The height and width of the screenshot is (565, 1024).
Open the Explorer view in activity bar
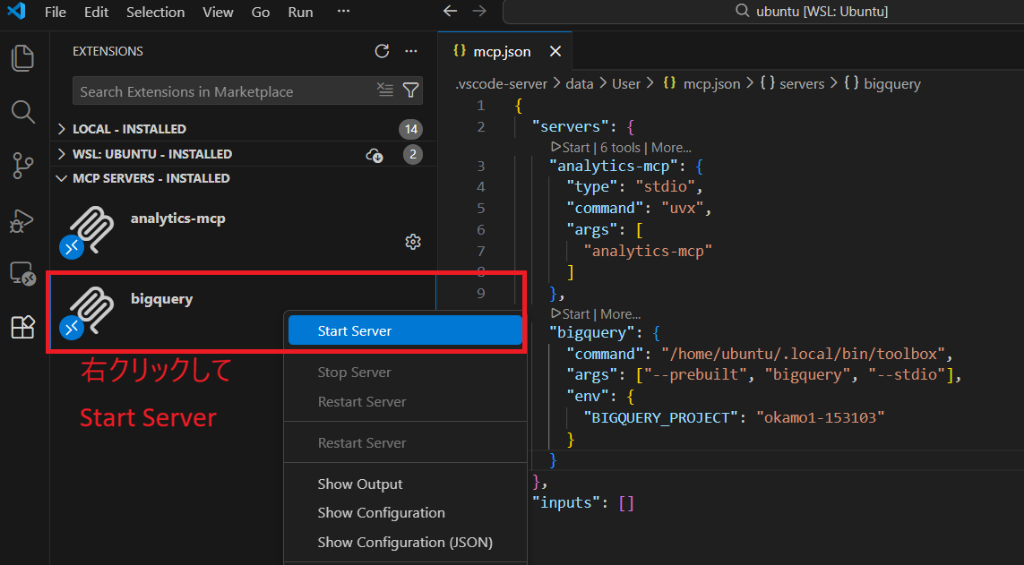point(23,59)
